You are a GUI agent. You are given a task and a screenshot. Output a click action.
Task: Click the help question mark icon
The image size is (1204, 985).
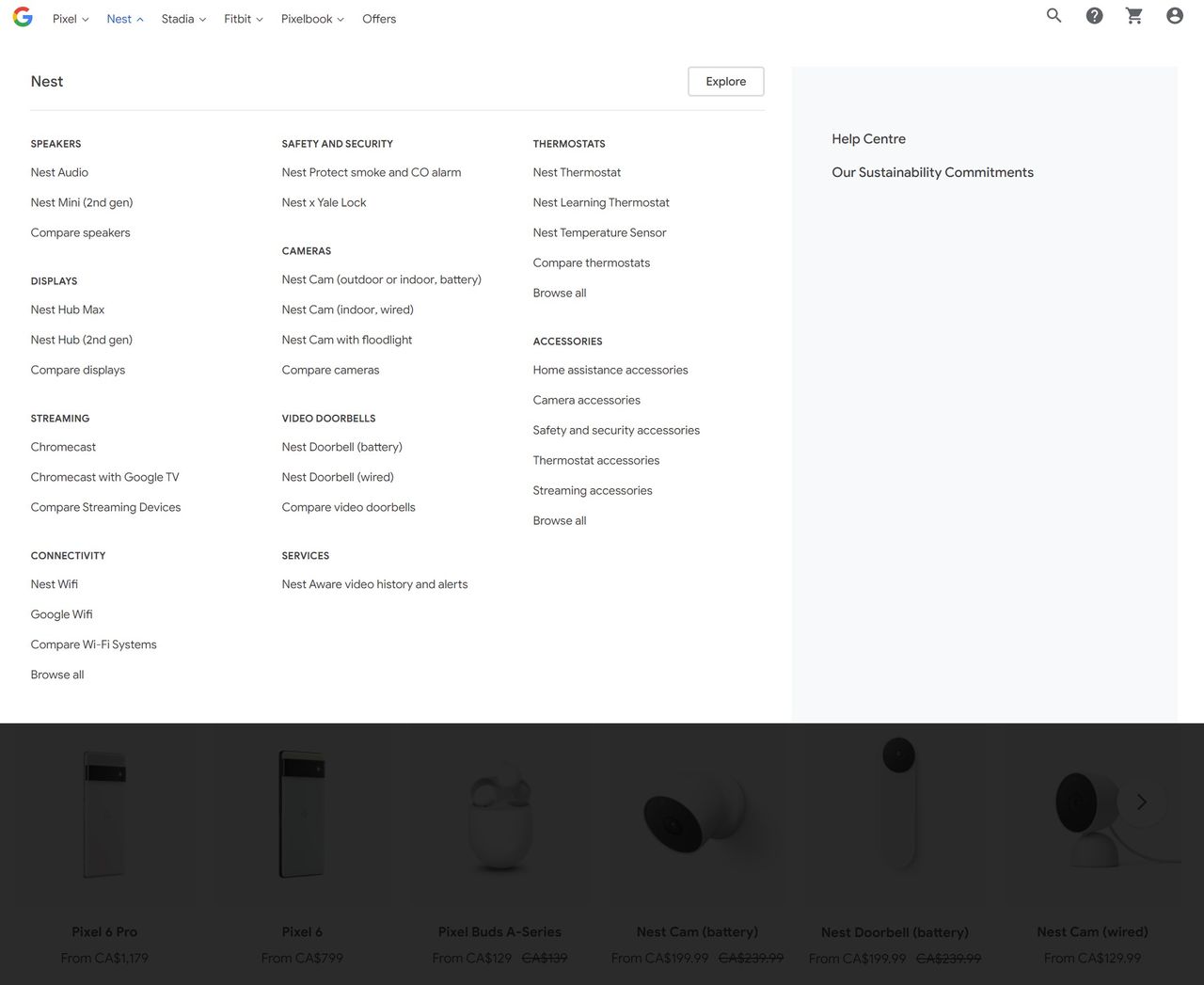1095,15
